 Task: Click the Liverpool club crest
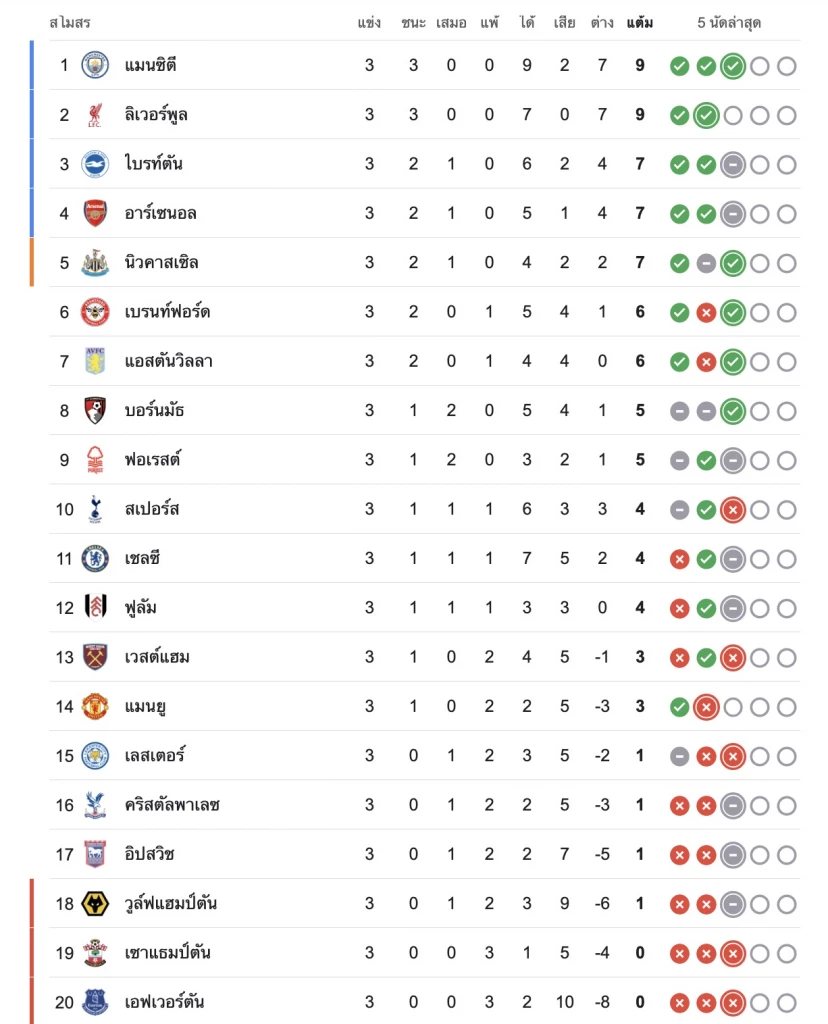point(95,115)
